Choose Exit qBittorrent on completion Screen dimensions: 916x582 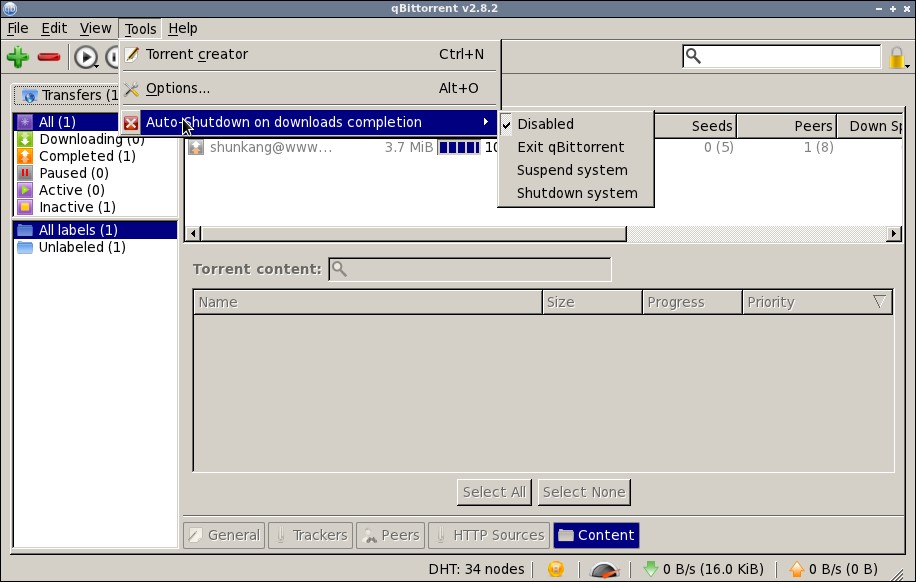(575, 147)
